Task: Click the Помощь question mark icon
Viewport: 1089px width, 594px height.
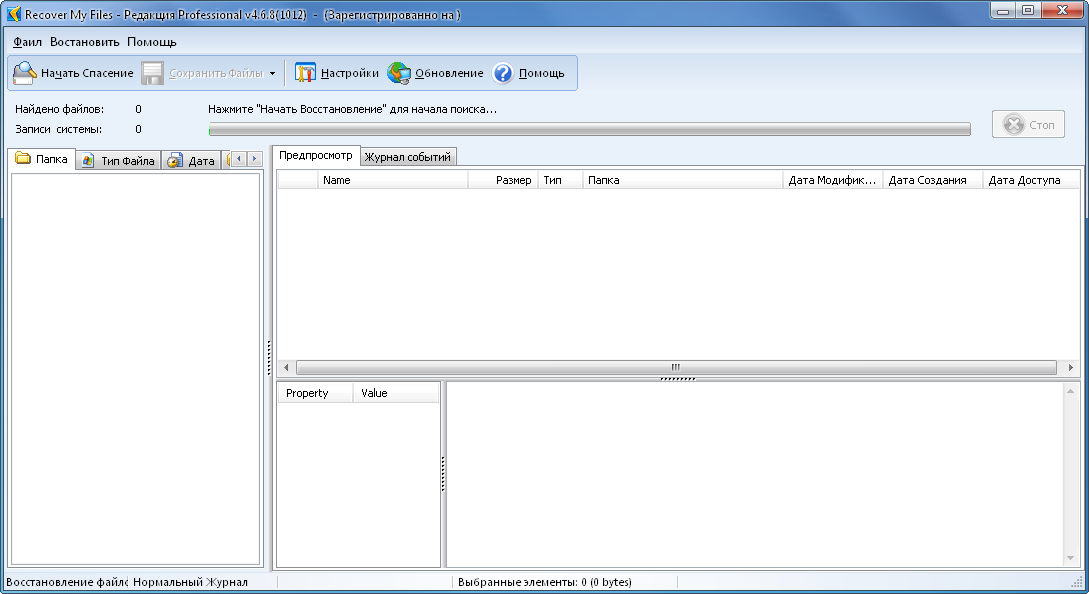Action: (503, 73)
